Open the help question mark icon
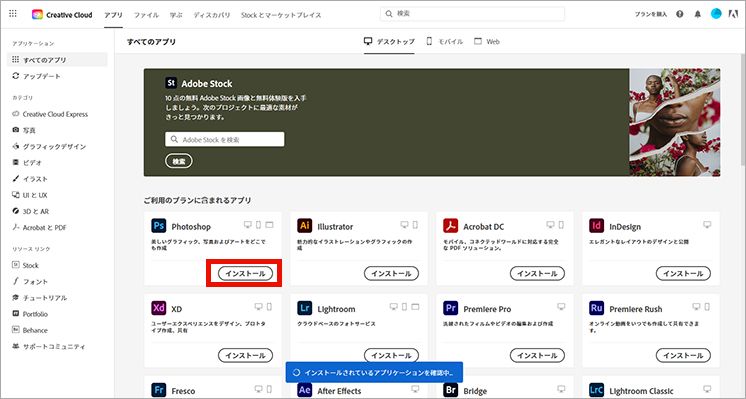Viewport: 746px width, 399px height. point(680,14)
